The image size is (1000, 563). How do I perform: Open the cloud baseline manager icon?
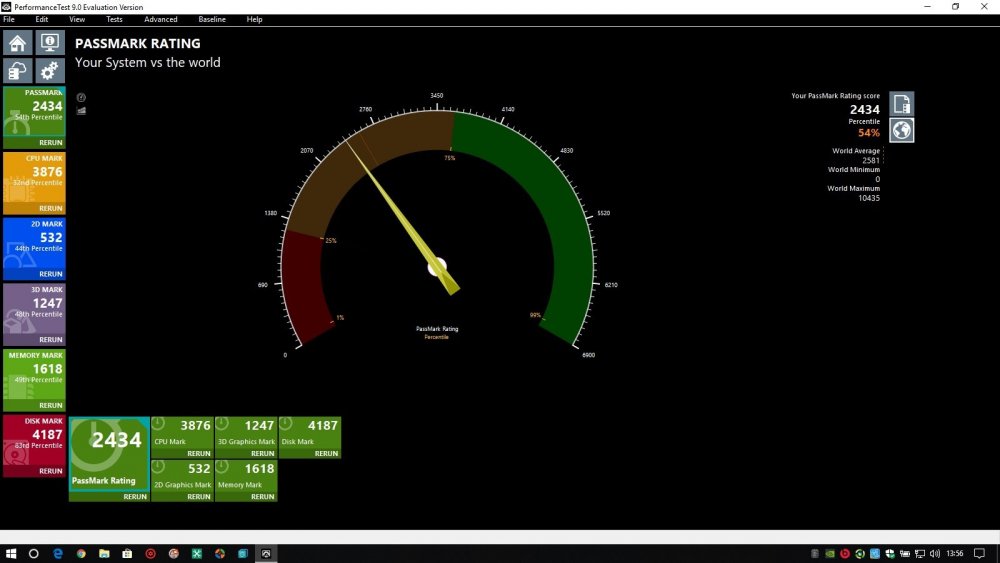pyautogui.click(x=18, y=71)
